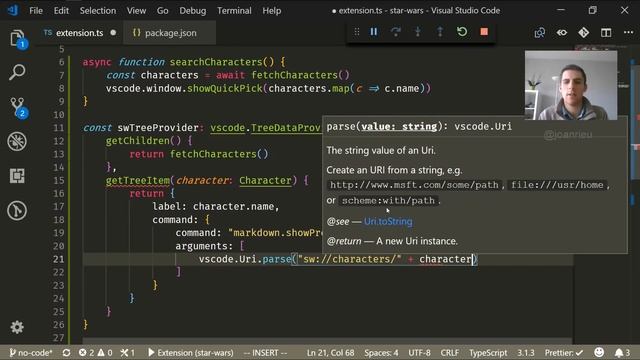Click the Character type annotation
The image size is (640, 360).
[265, 180]
